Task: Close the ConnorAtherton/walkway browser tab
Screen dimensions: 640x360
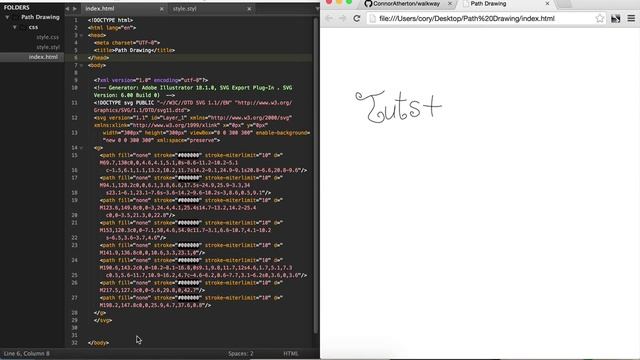Action: (450, 4)
